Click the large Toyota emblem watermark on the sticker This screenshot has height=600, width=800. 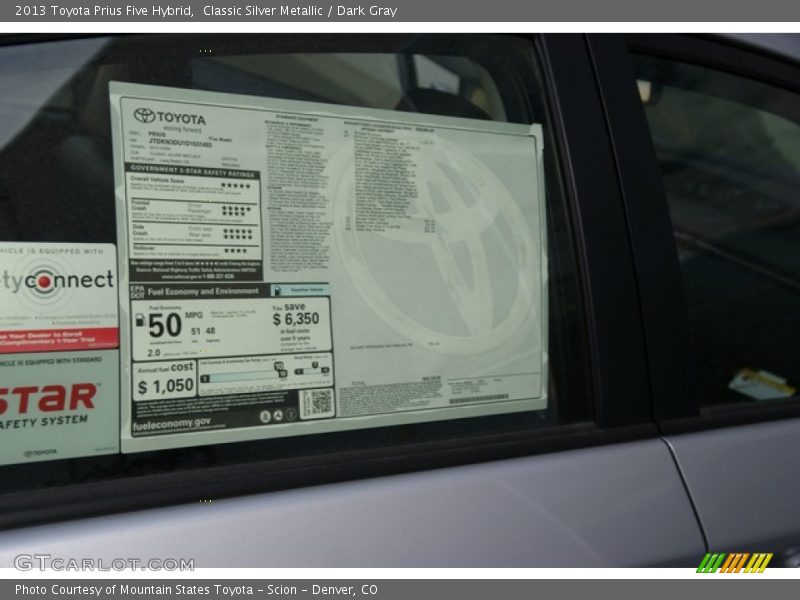coord(435,244)
